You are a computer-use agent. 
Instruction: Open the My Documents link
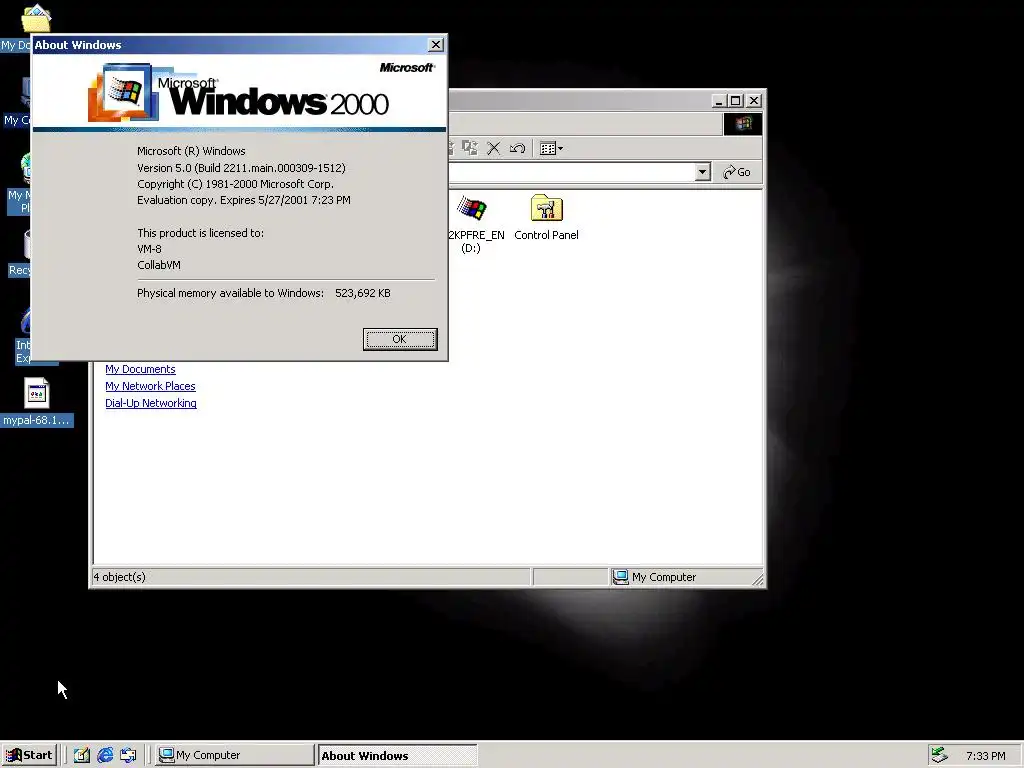coord(140,369)
